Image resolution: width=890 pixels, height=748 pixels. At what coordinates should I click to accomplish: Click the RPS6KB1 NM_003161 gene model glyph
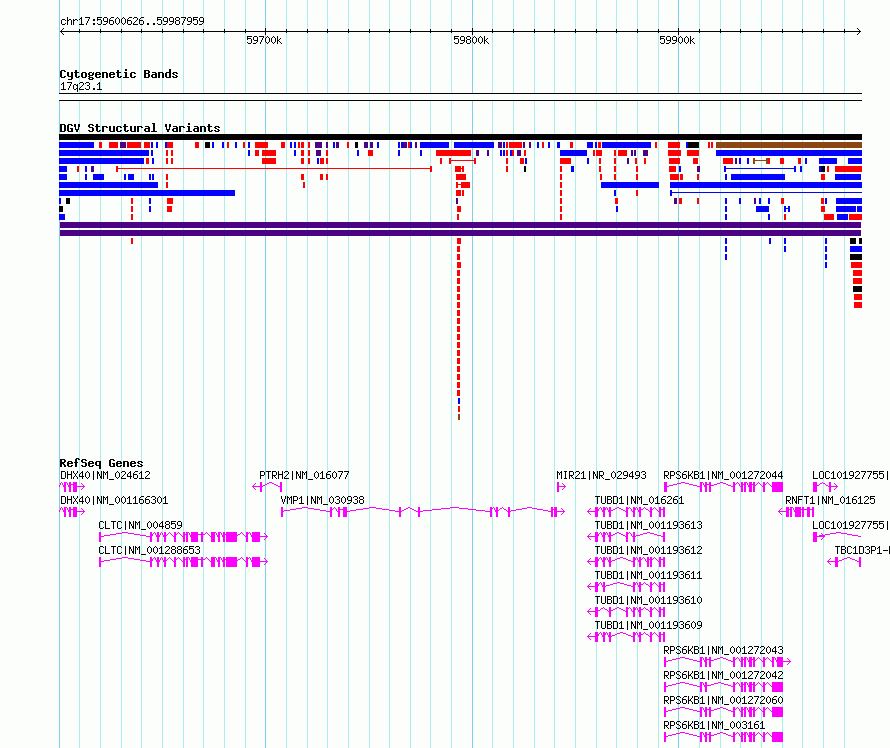click(x=724, y=737)
